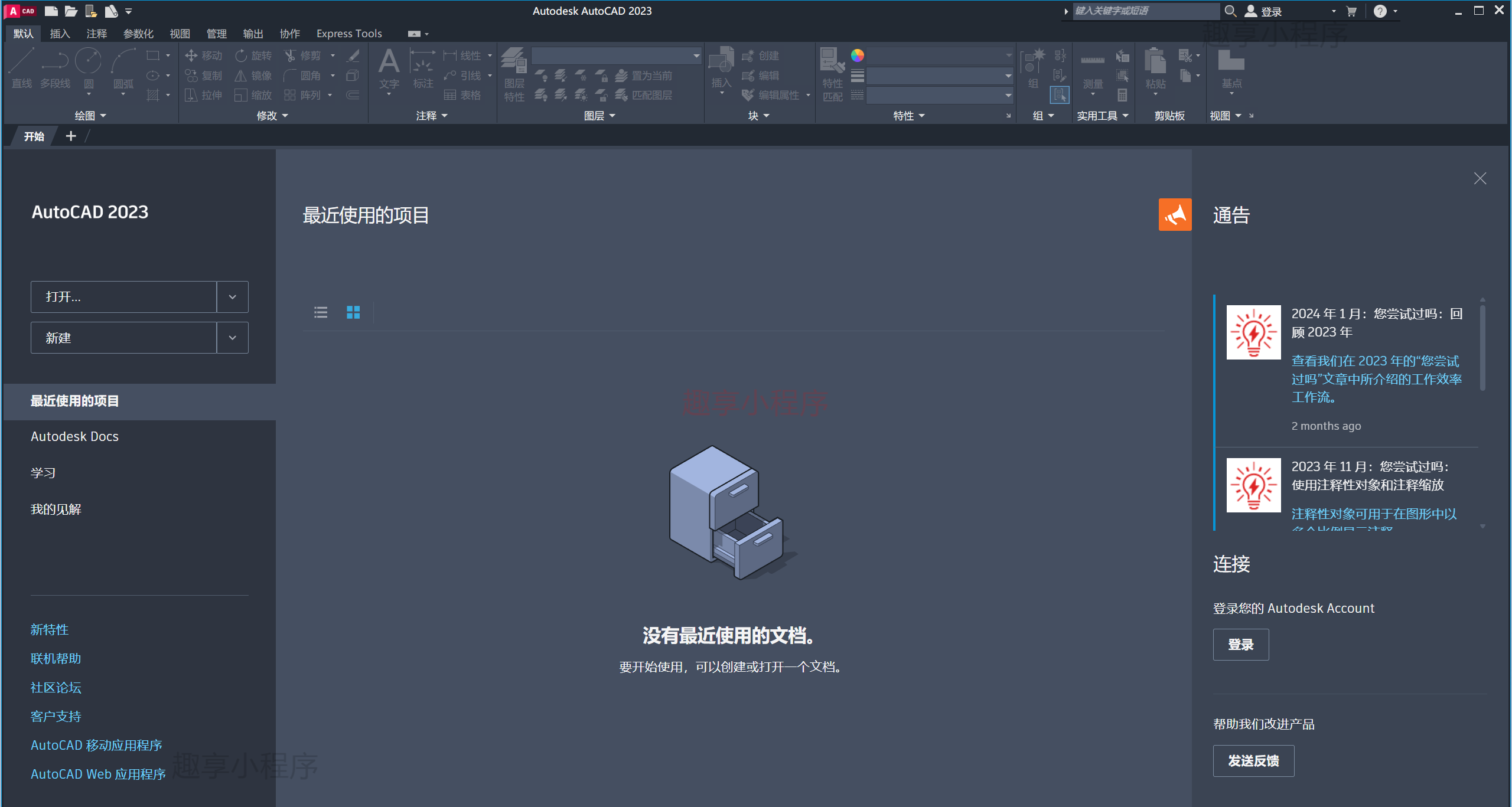Image resolution: width=1512 pixels, height=807 pixels.
Task: Select the Dimension (标注) tool
Action: 423,68
